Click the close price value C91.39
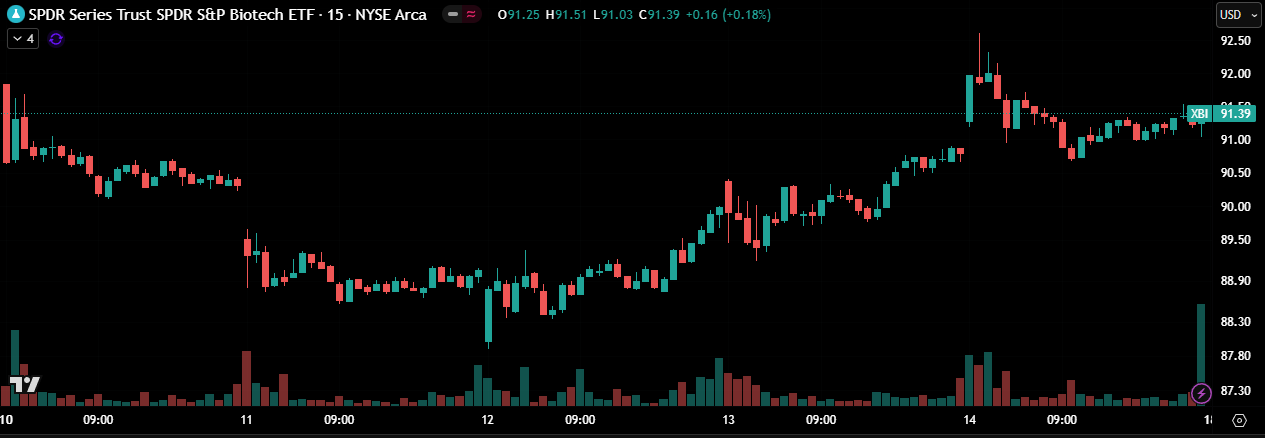This screenshot has width=1265, height=438. tap(660, 15)
